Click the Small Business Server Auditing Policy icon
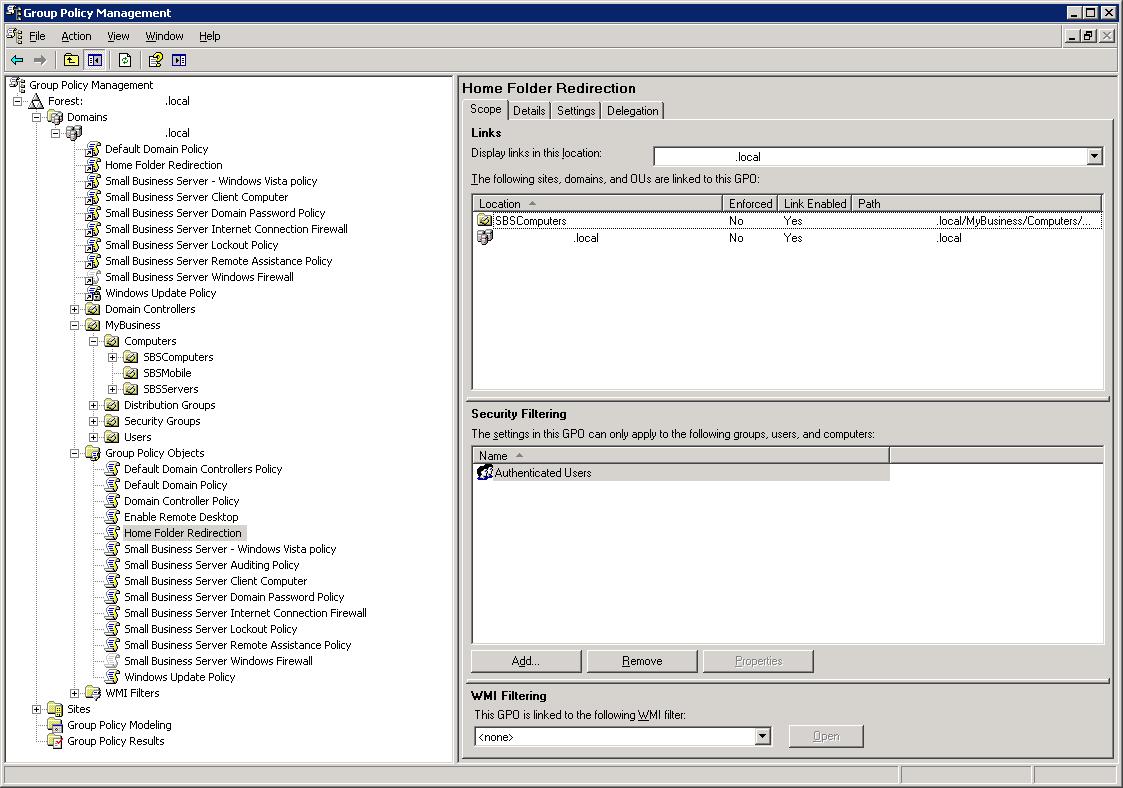Viewport: 1123px width, 788px height. click(x=112, y=564)
